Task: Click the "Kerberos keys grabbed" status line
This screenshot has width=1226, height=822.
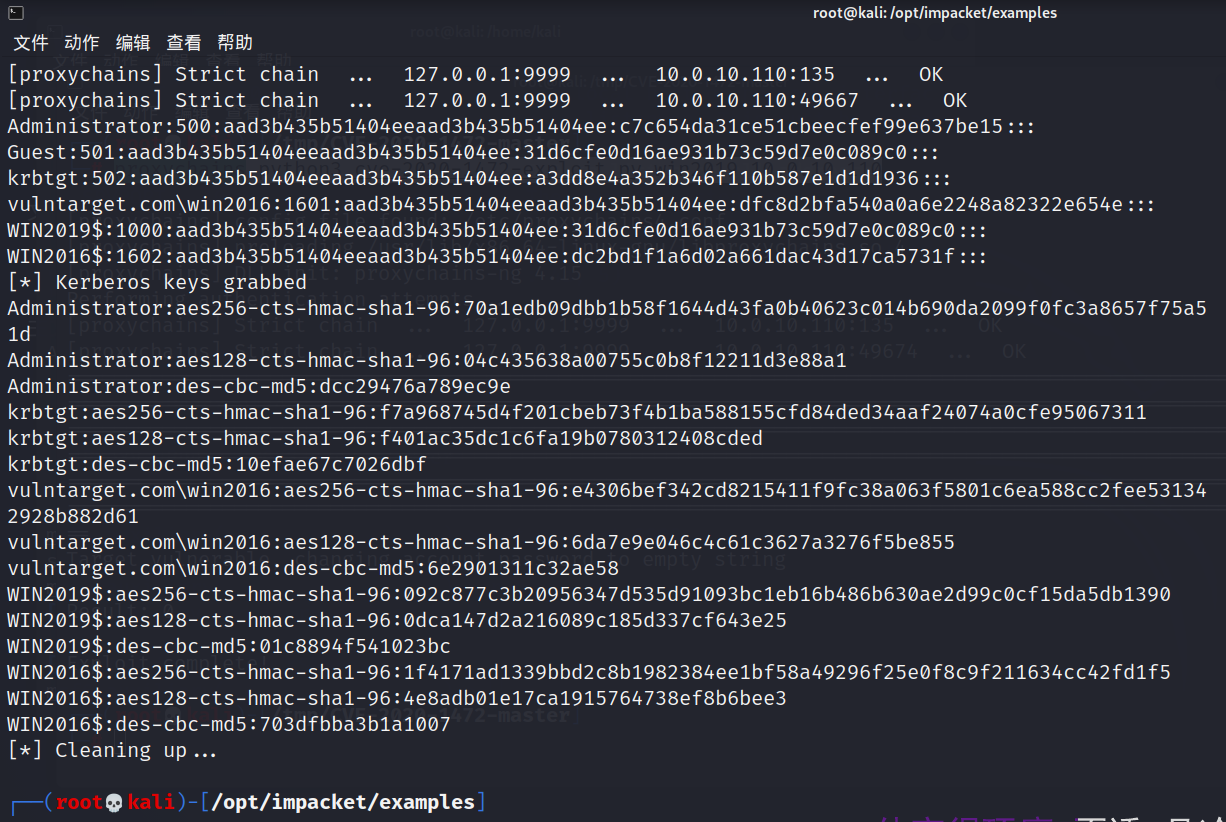Action: tap(157, 283)
